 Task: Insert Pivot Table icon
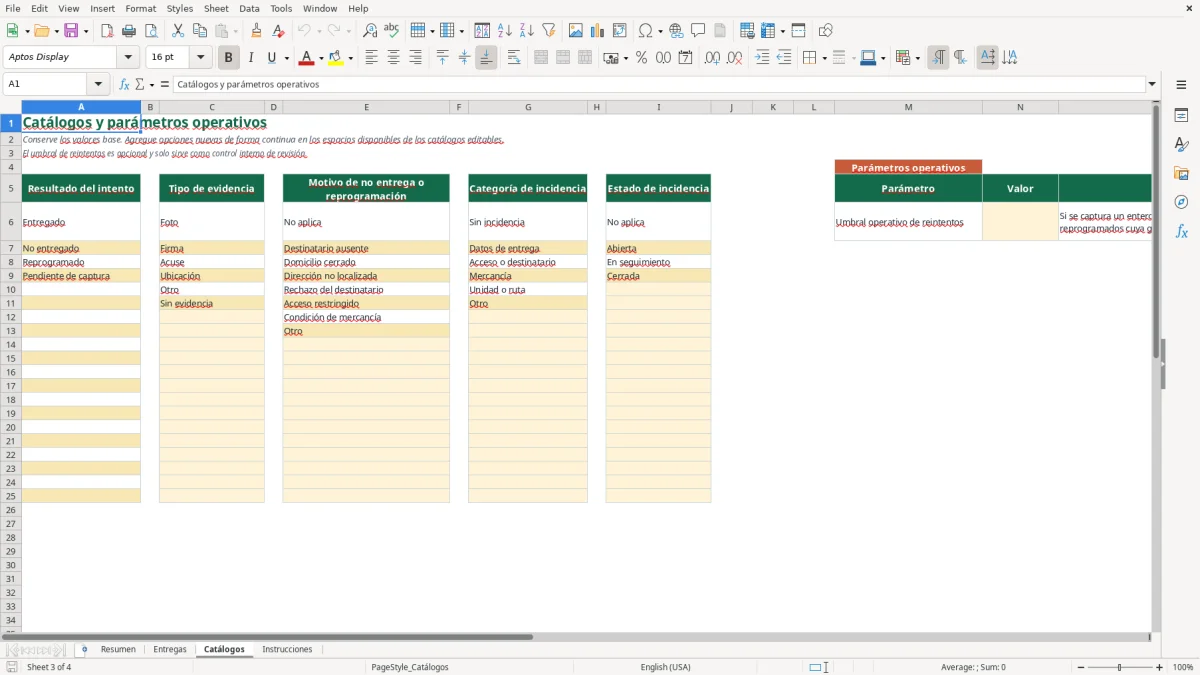click(620, 31)
